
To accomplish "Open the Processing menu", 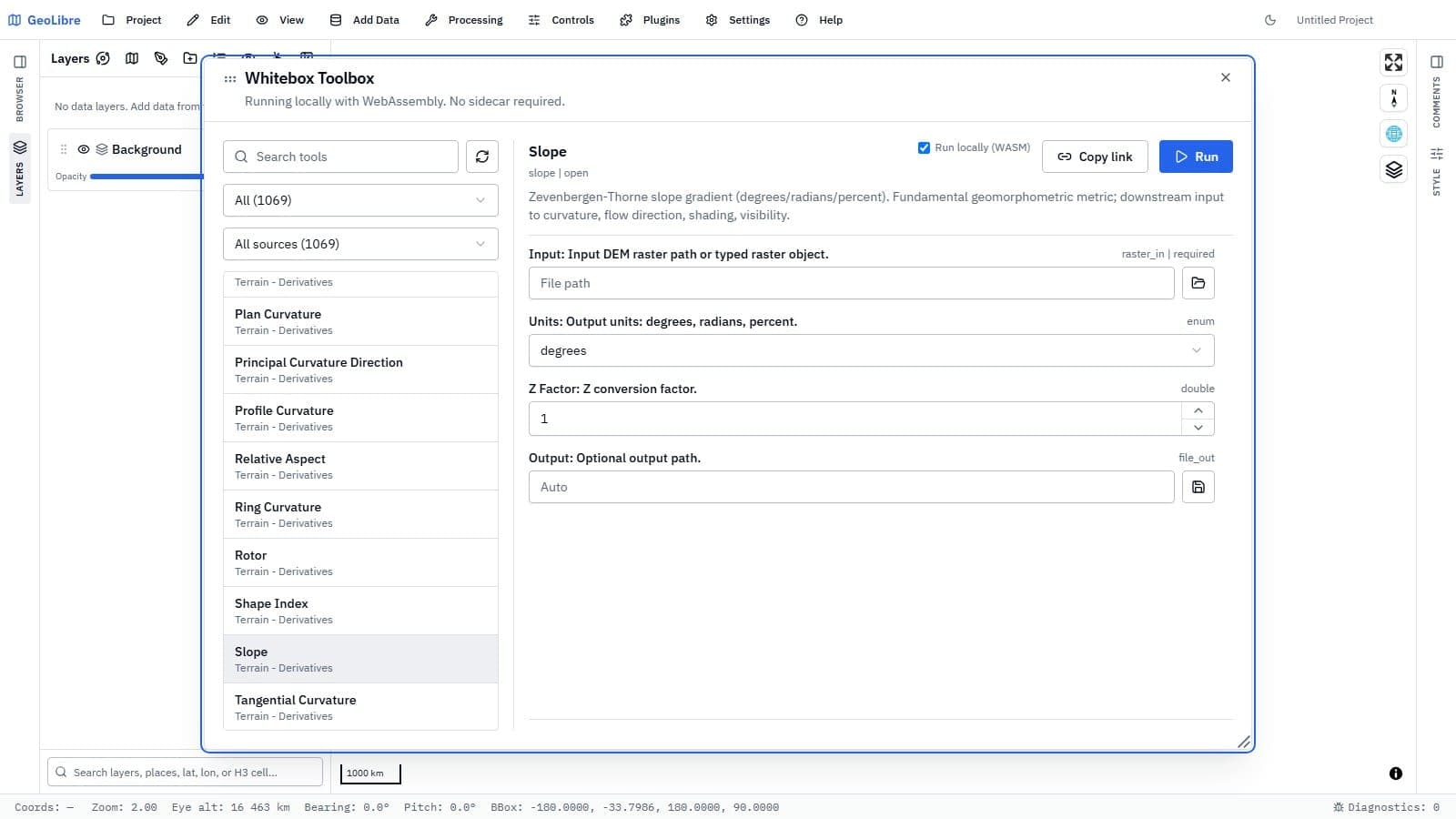I will click(464, 20).
